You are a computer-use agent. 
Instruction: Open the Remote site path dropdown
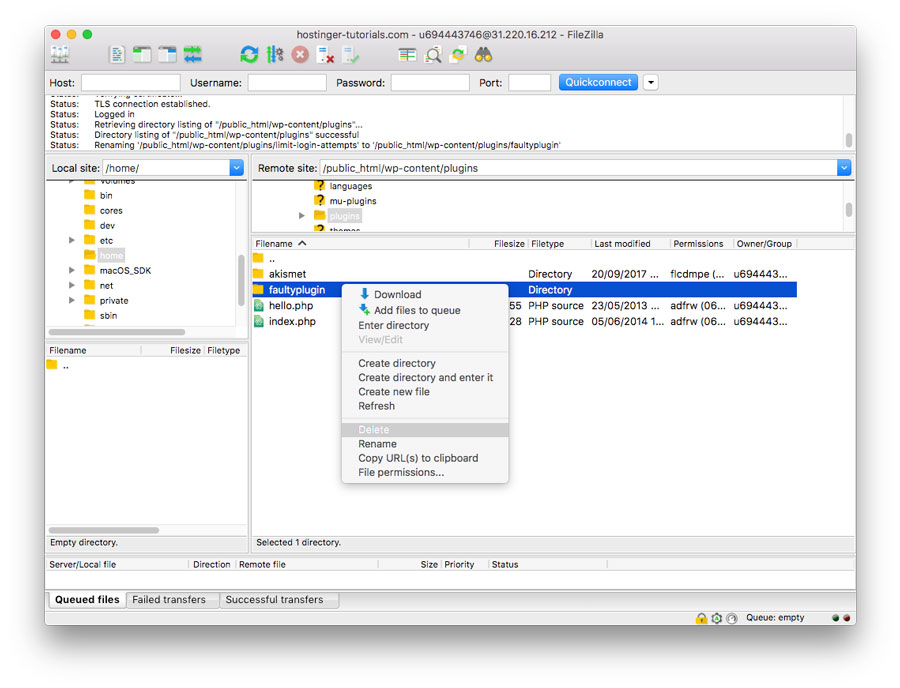(844, 168)
